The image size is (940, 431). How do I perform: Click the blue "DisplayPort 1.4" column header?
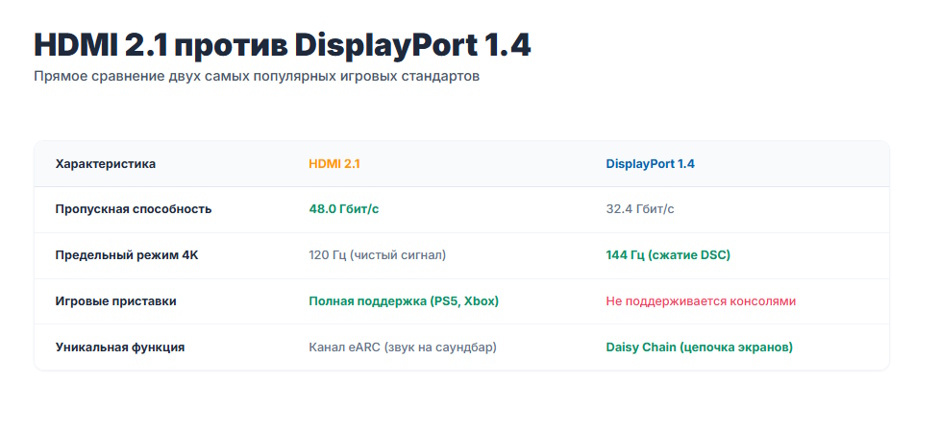click(x=650, y=164)
